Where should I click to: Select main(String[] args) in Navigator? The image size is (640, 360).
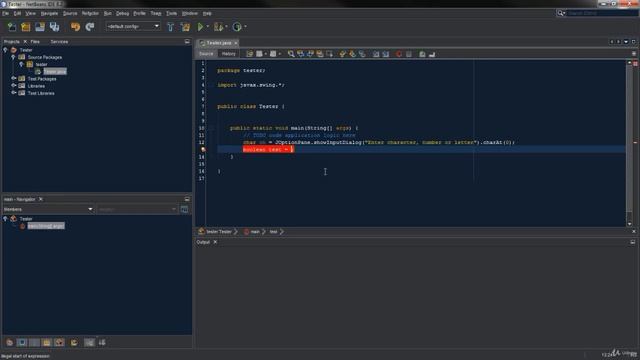(46, 226)
